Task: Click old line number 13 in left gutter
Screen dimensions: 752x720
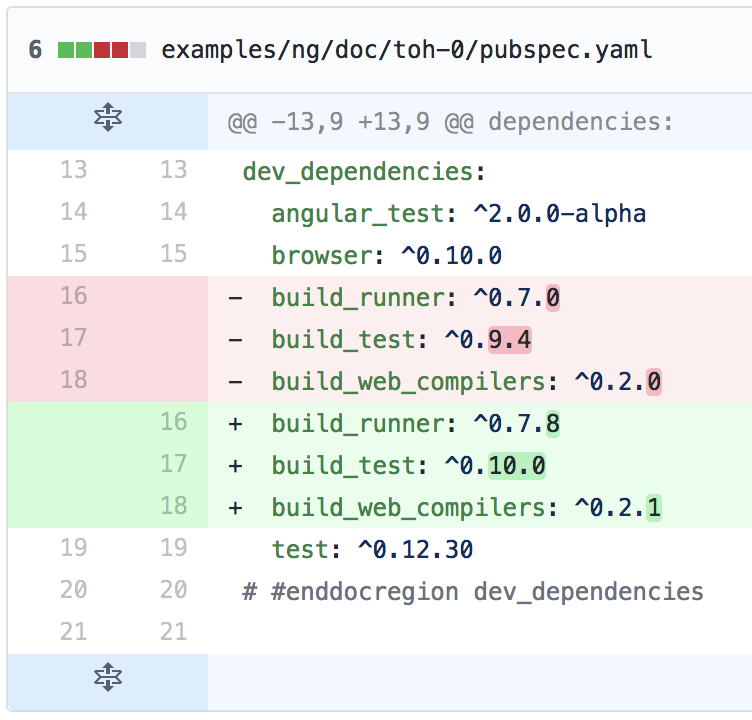Action: 73,170
